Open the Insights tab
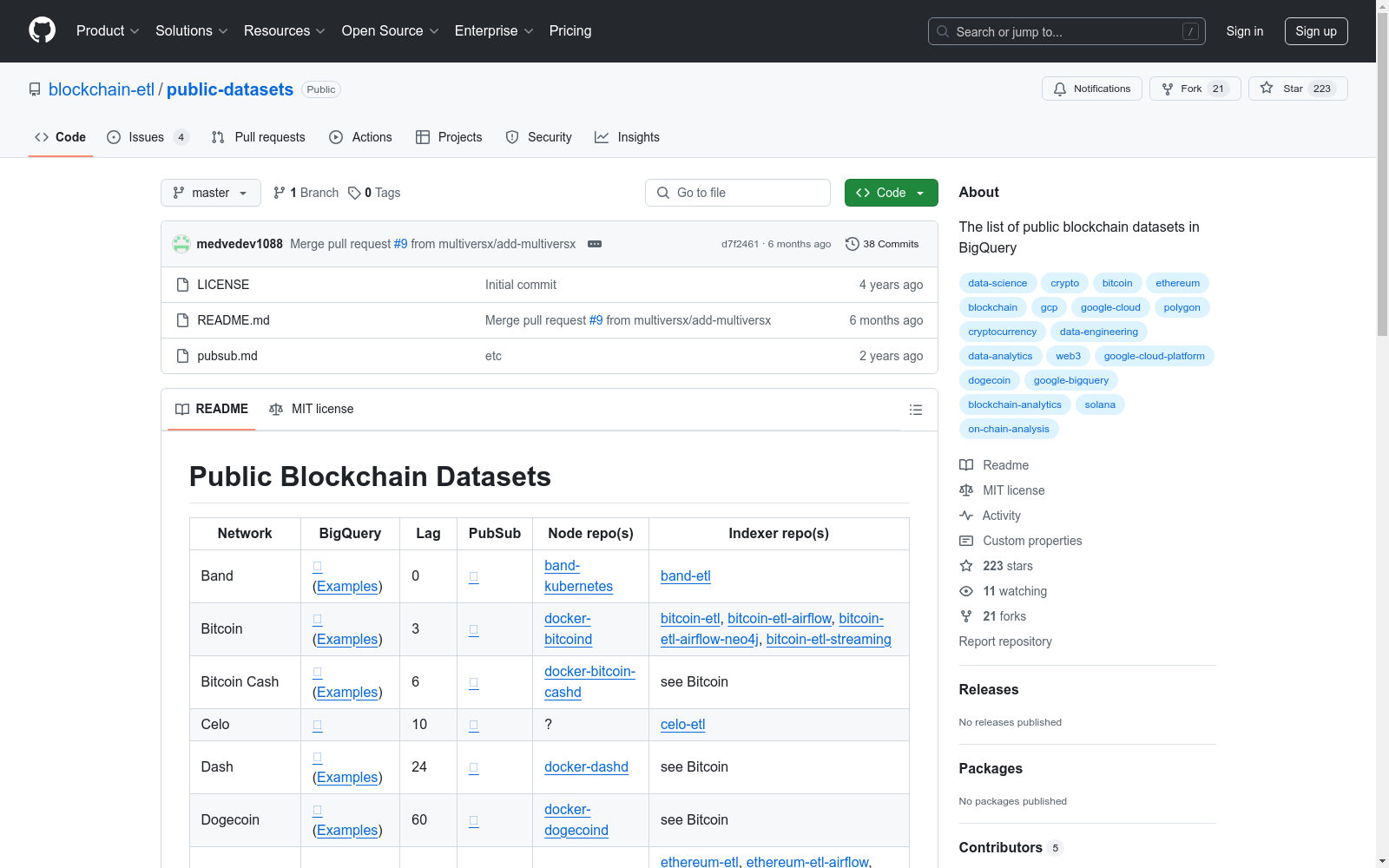Viewport: 1389px width, 868px height. [x=627, y=137]
